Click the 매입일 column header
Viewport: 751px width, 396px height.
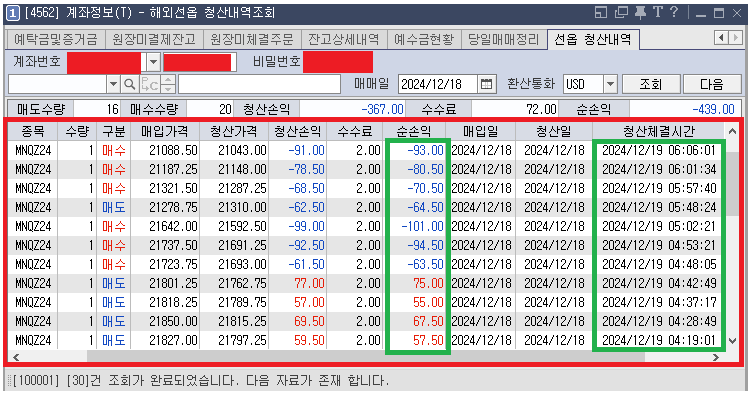coord(480,131)
